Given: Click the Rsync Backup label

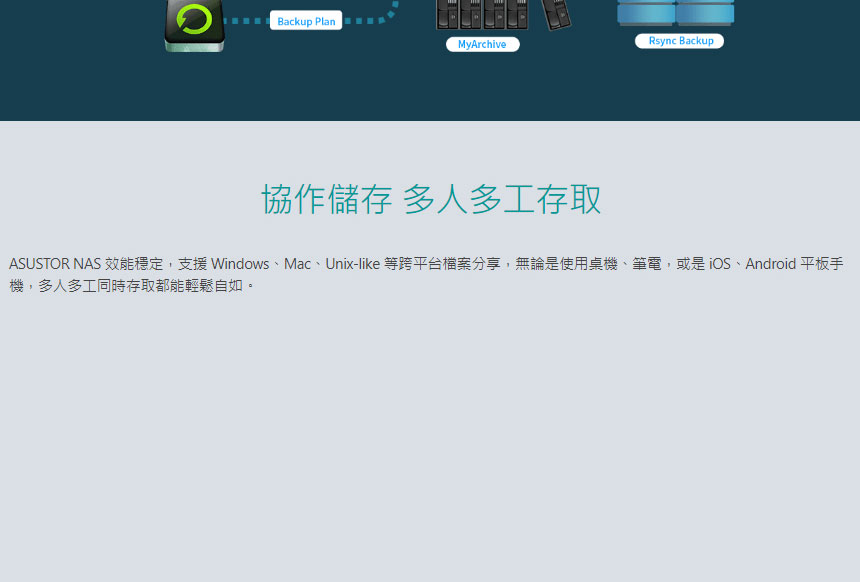Looking at the screenshot, I should [x=680, y=41].
